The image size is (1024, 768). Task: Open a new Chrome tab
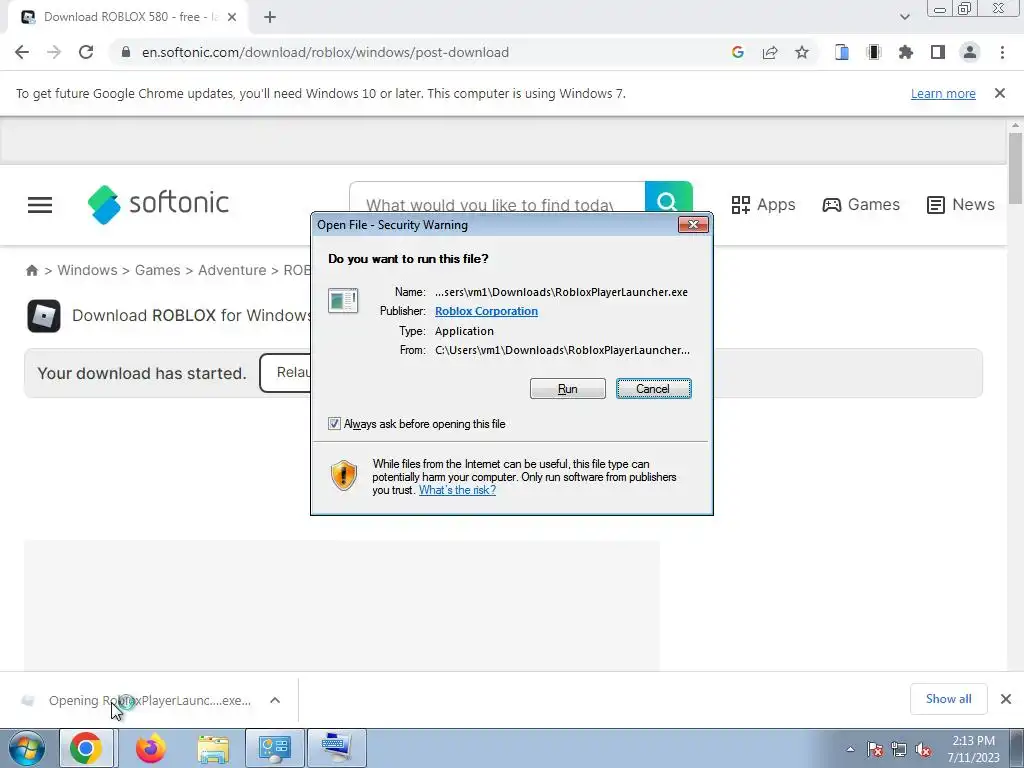click(x=270, y=17)
